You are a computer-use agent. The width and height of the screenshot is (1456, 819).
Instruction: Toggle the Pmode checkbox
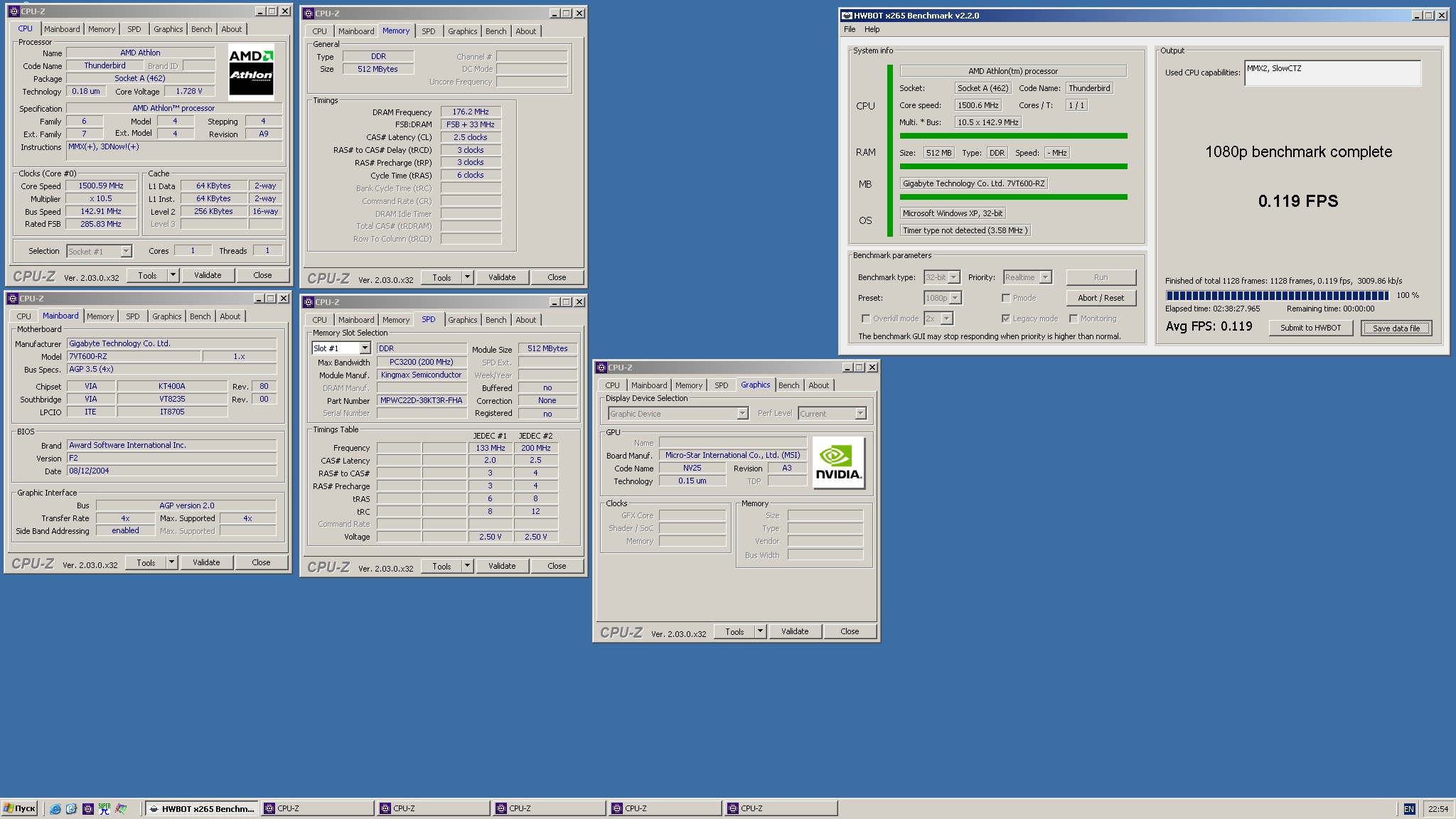pyautogui.click(x=1006, y=298)
